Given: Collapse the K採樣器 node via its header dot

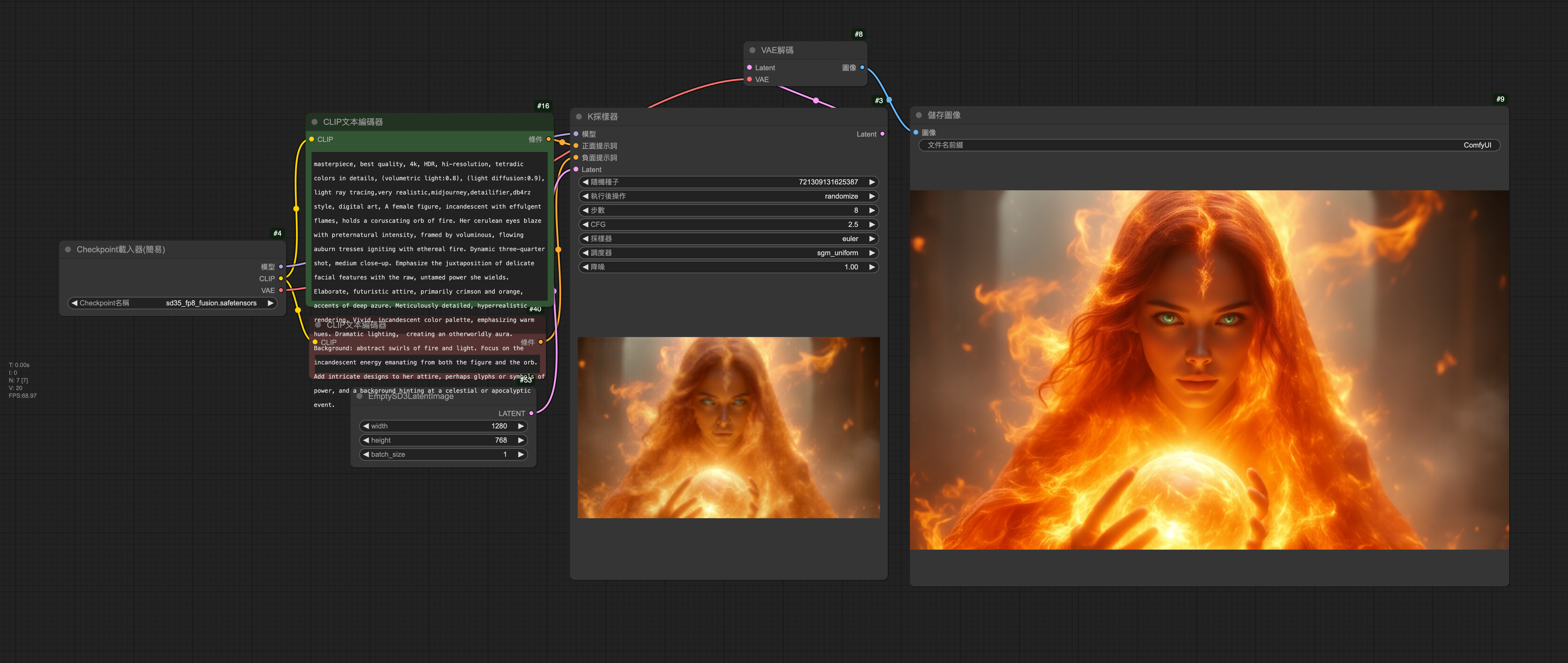Looking at the screenshot, I should pos(578,117).
